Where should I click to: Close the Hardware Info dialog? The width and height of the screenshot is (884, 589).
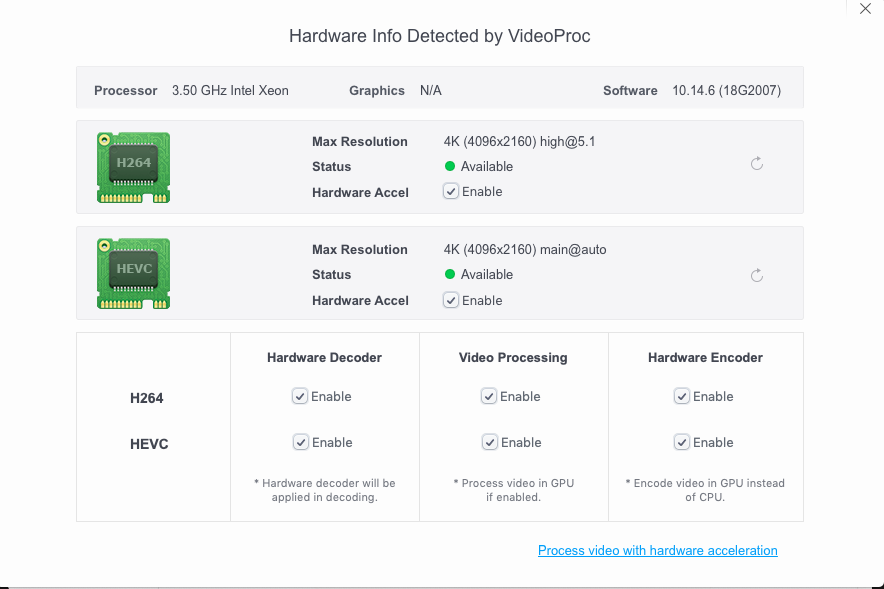(x=865, y=9)
